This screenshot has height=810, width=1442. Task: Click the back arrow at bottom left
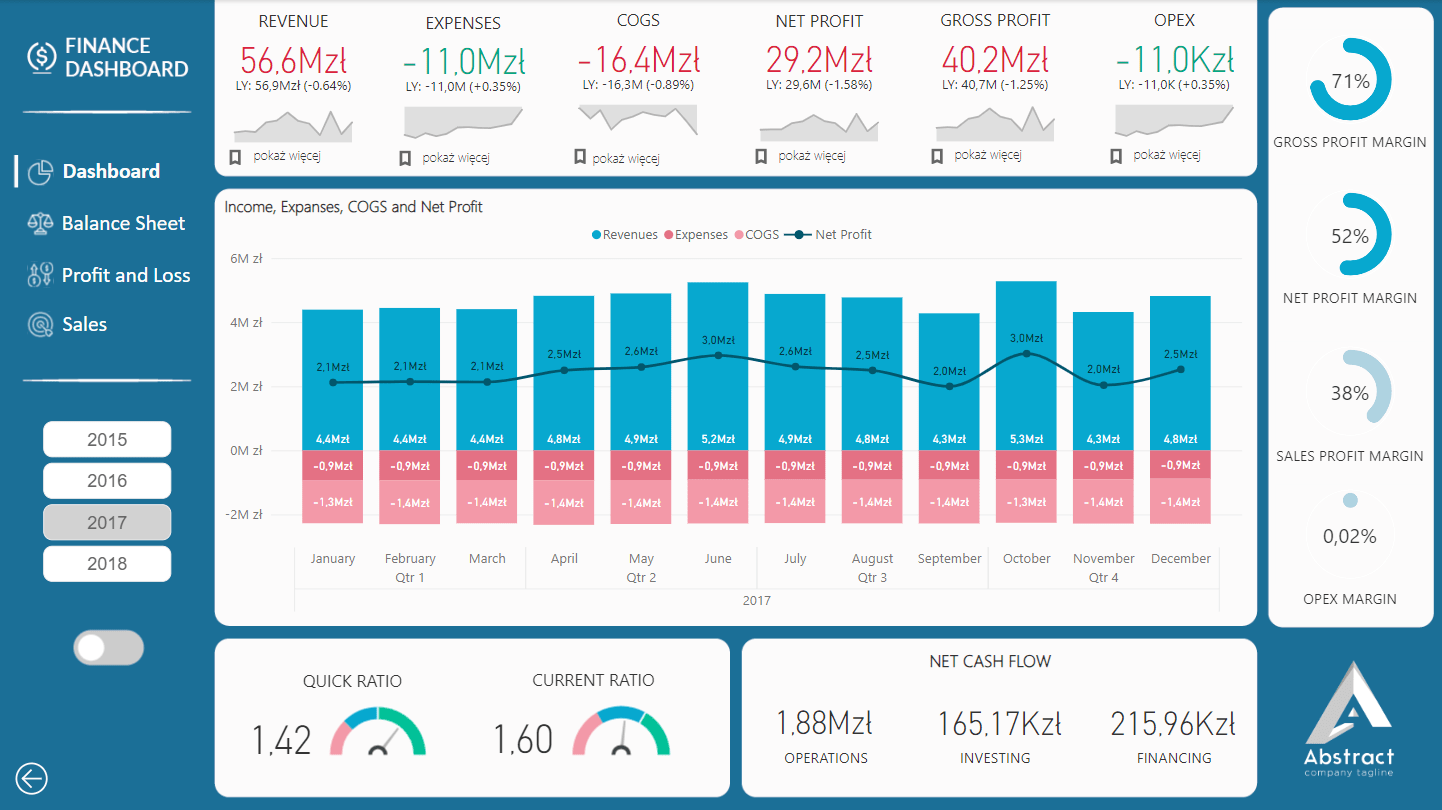(31, 778)
